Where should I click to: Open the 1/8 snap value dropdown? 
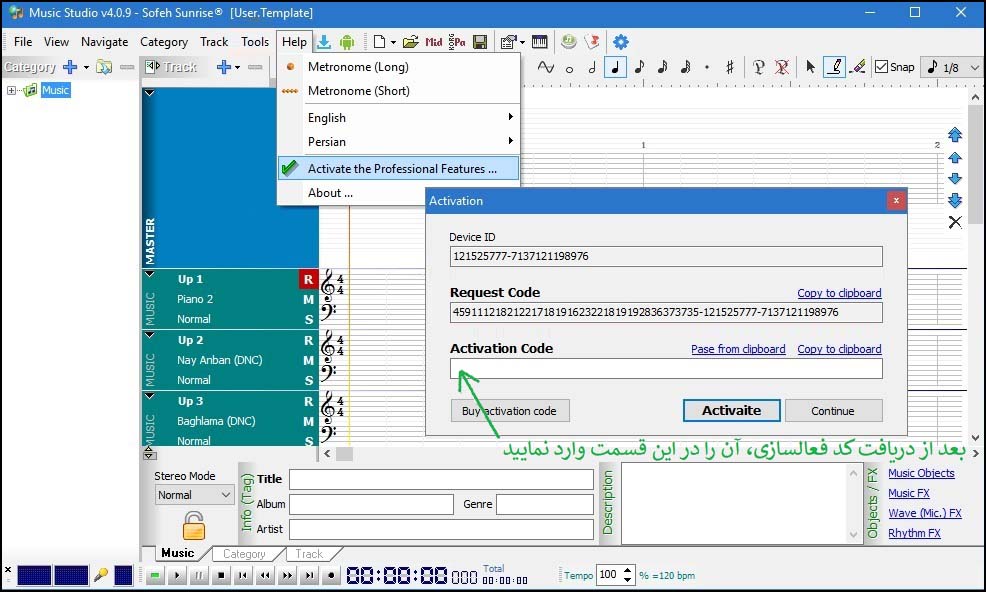pyautogui.click(x=975, y=67)
